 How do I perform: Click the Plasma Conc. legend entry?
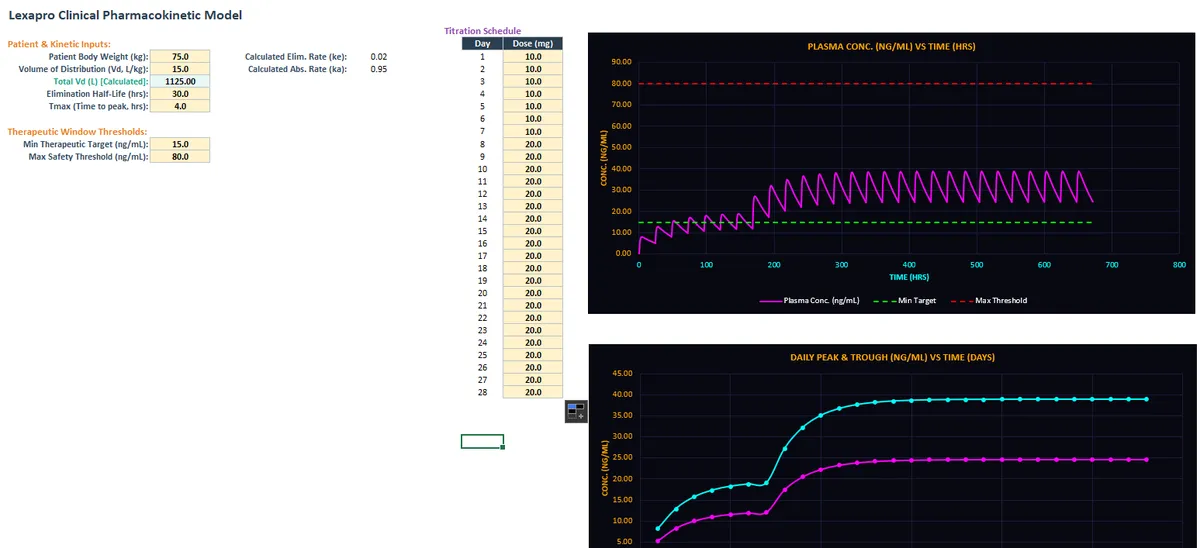(809, 300)
